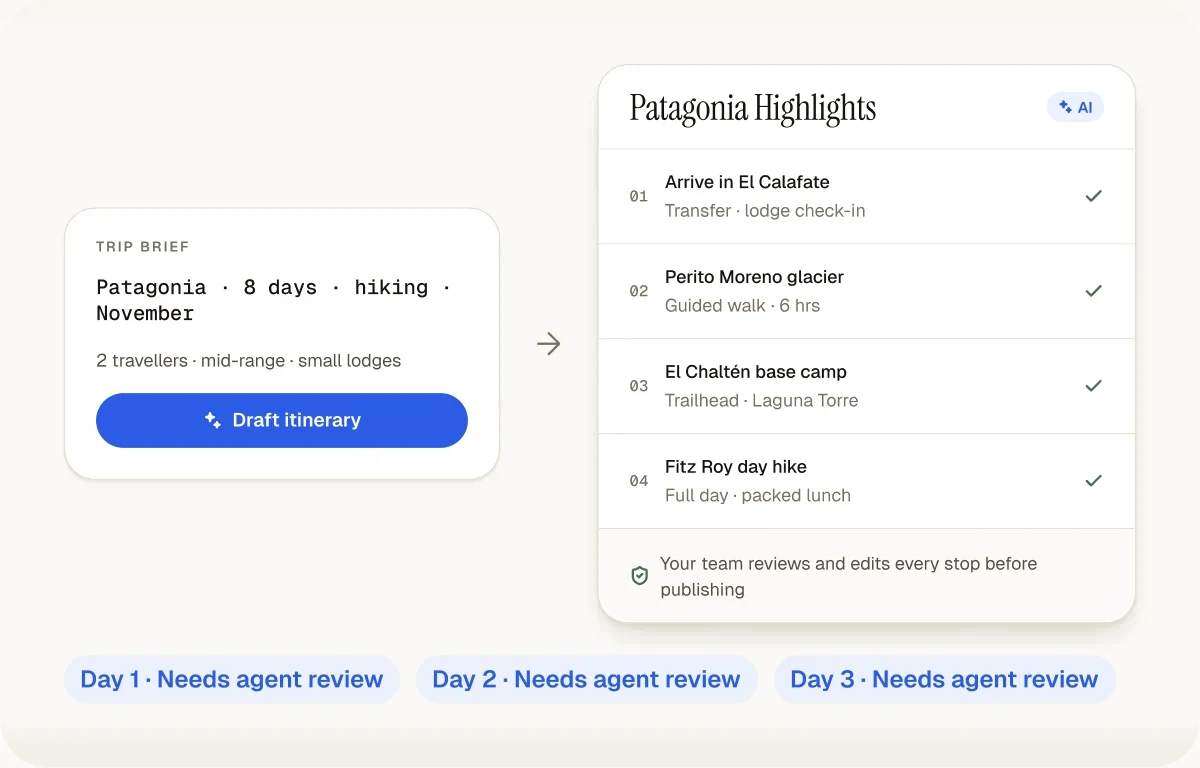1200x768 pixels.
Task: Click the Full day · packed lunch subtitle
Action: pyautogui.click(x=758, y=496)
